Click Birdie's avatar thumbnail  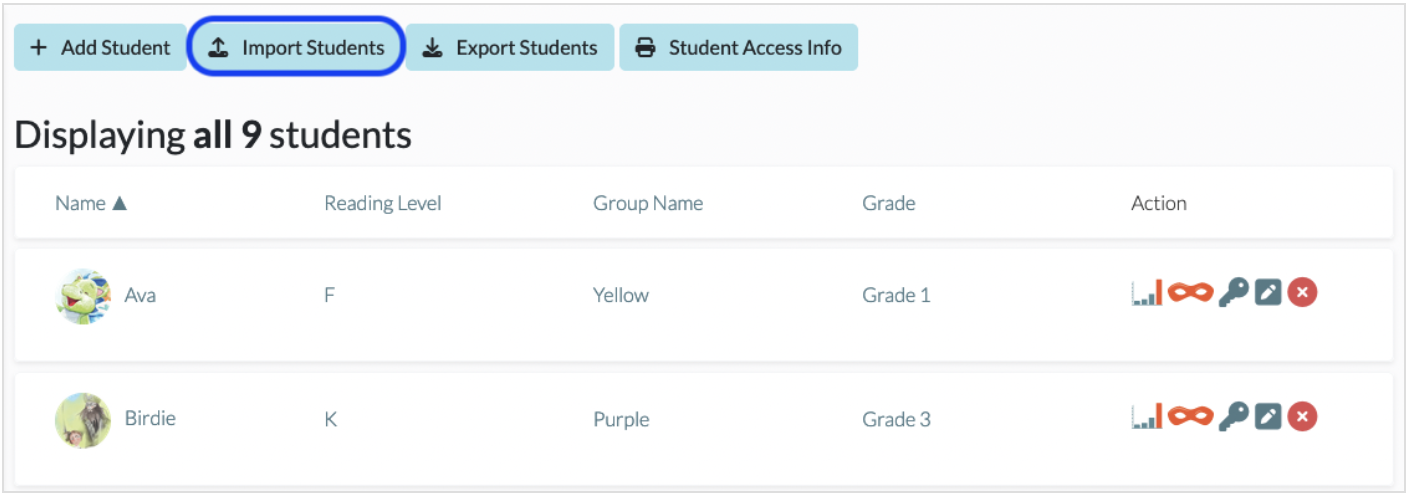click(83, 419)
